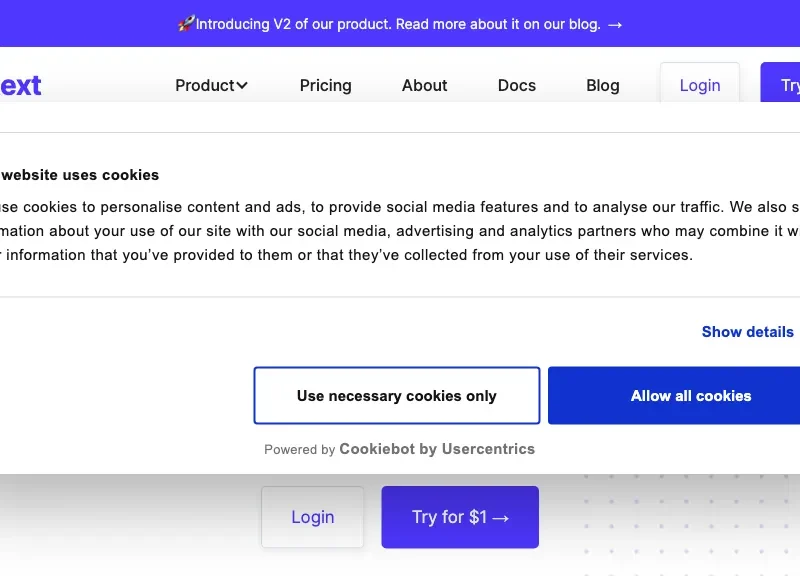This screenshot has width=800, height=576.
Task: Choose Use necessary cookies only
Action: tap(397, 396)
